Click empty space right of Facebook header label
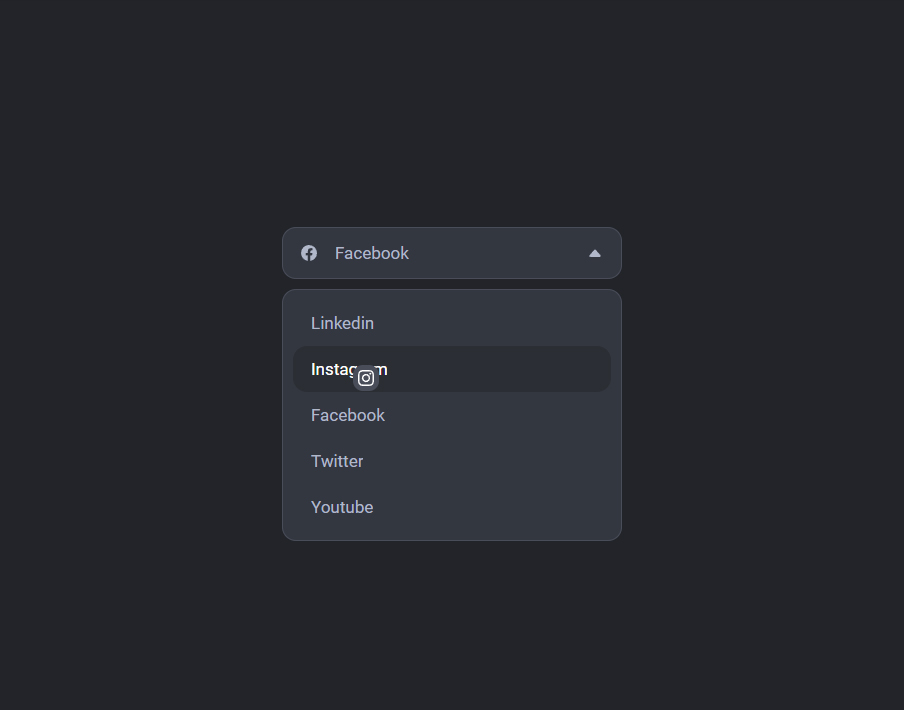The image size is (904, 710). (496, 253)
